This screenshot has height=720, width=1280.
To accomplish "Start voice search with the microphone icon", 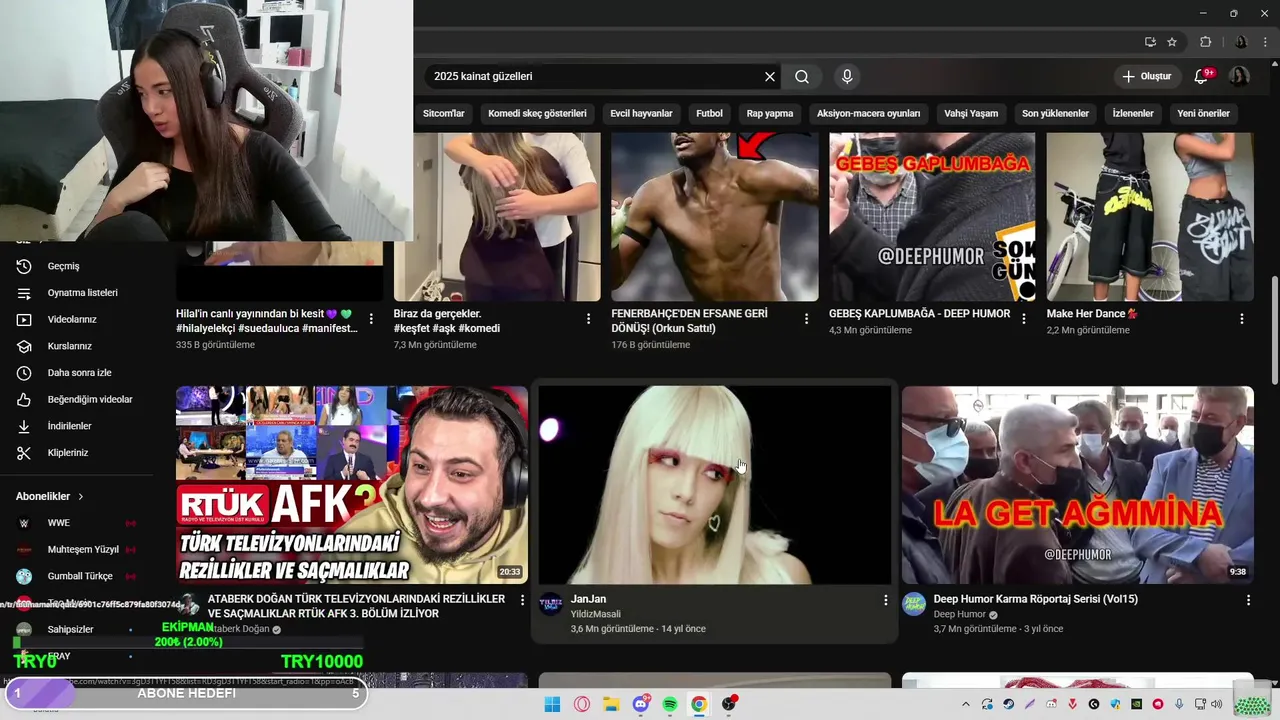I will pyautogui.click(x=847, y=77).
